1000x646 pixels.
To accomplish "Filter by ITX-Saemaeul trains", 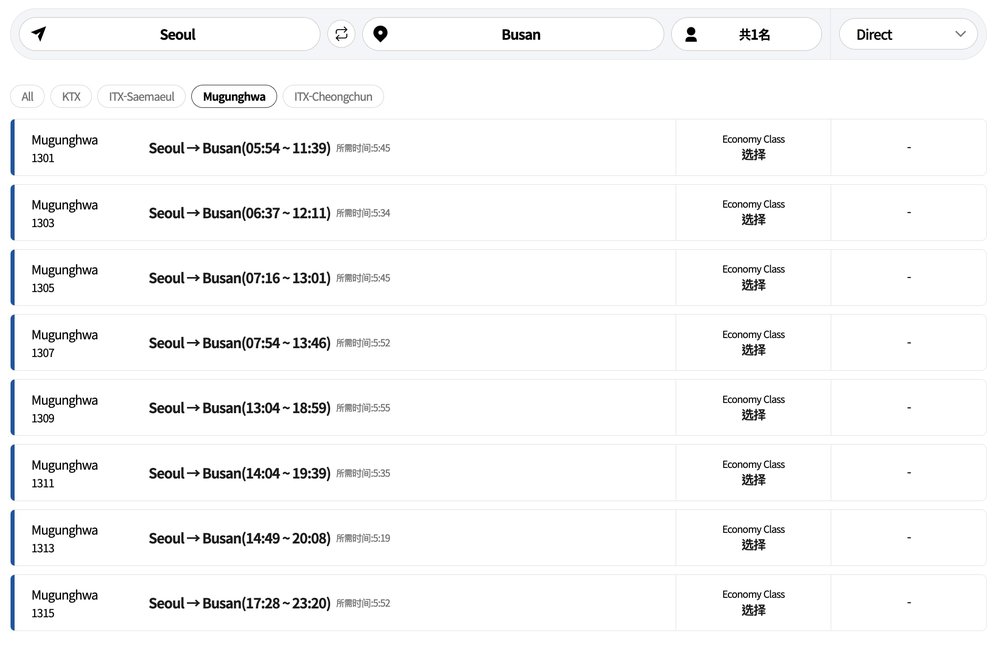I will tap(141, 97).
